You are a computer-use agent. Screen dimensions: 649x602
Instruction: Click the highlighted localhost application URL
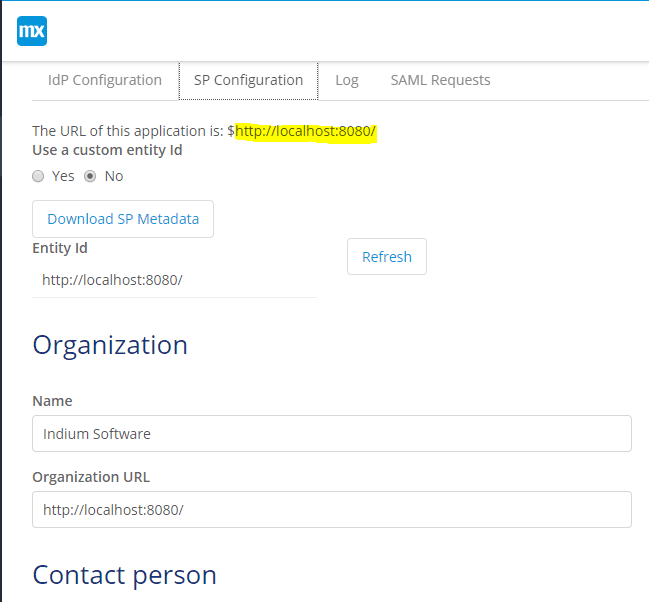coord(305,131)
